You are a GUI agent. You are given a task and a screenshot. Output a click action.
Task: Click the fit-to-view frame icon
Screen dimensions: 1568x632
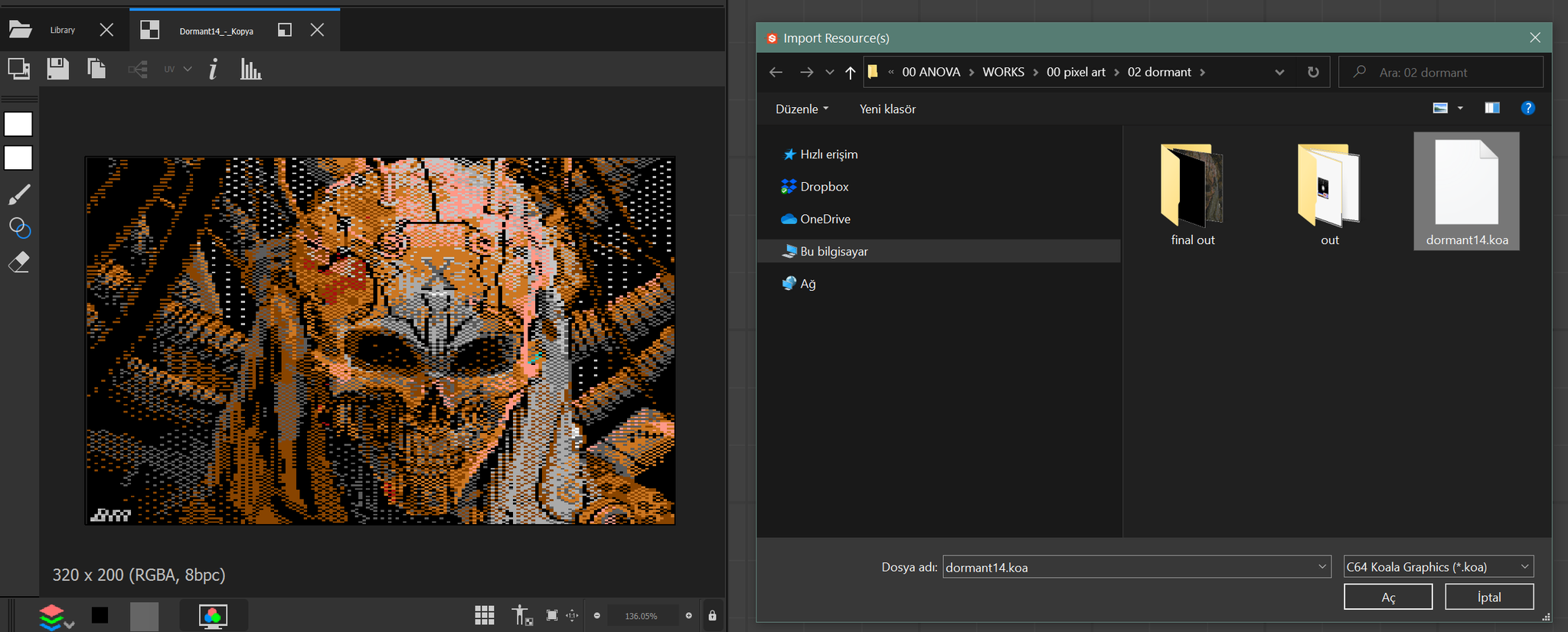coord(552,615)
